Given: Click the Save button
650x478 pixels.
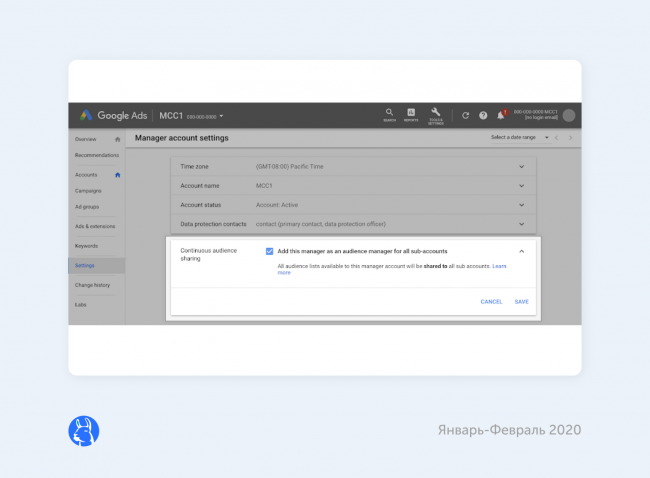Looking at the screenshot, I should [521, 301].
